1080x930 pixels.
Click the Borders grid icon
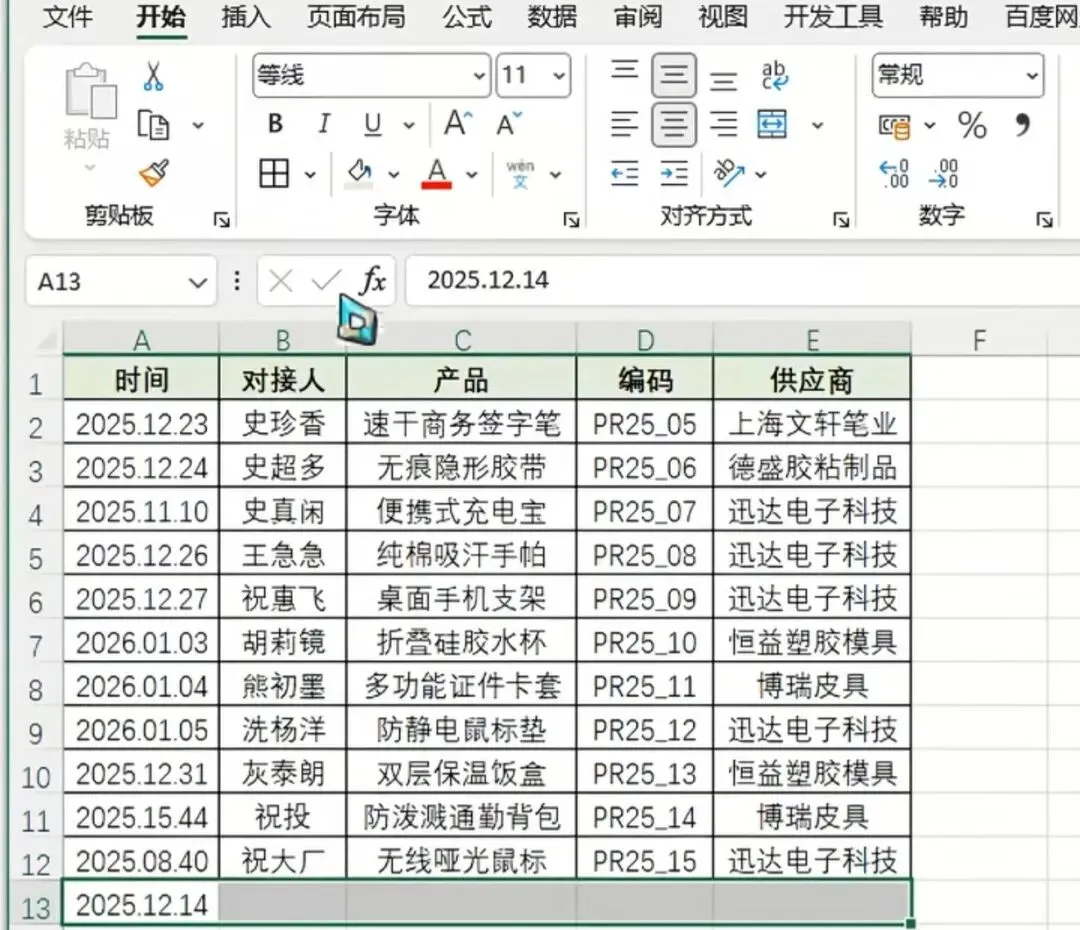pos(273,173)
